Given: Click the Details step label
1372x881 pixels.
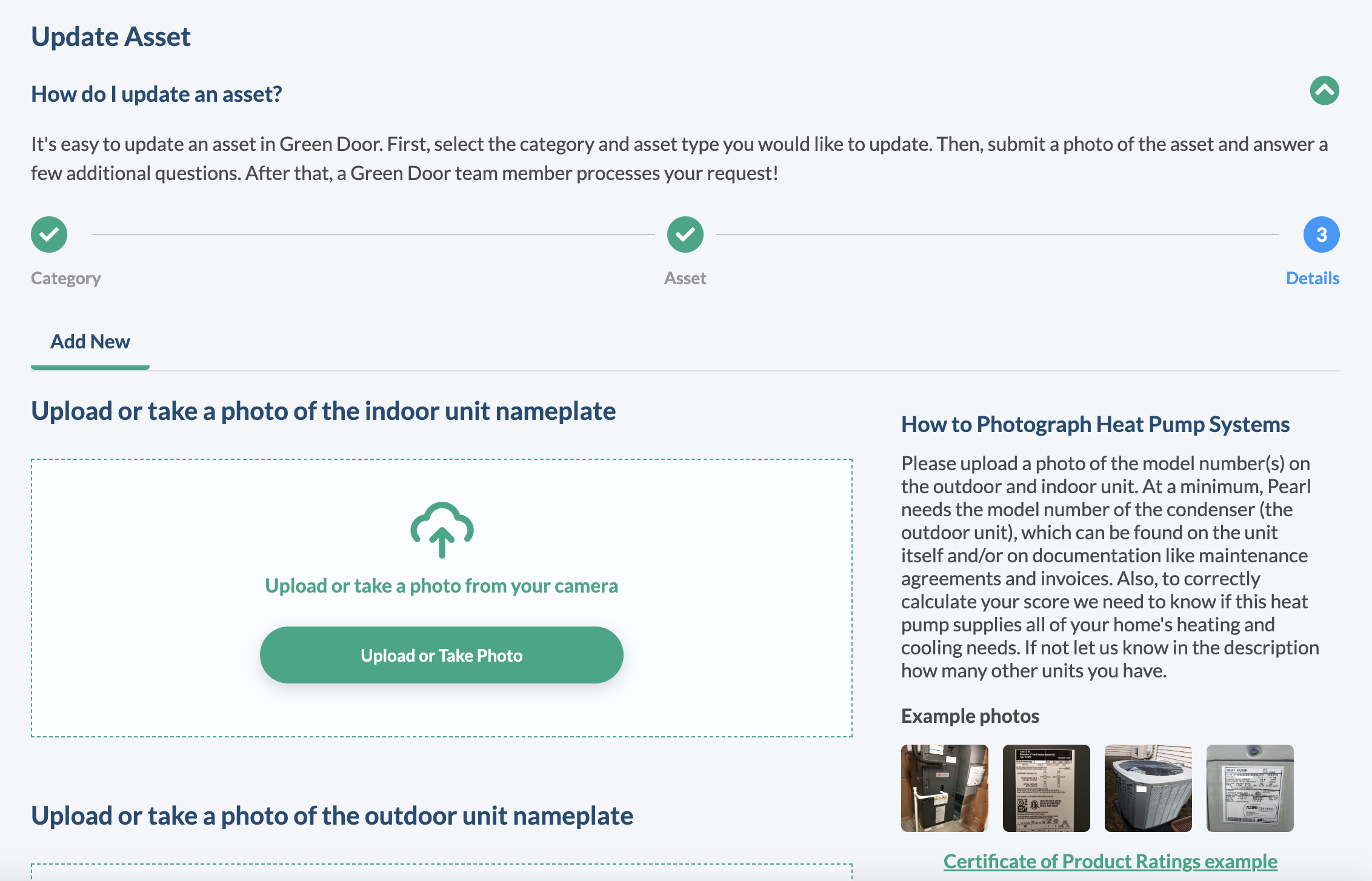Looking at the screenshot, I should coord(1312,278).
